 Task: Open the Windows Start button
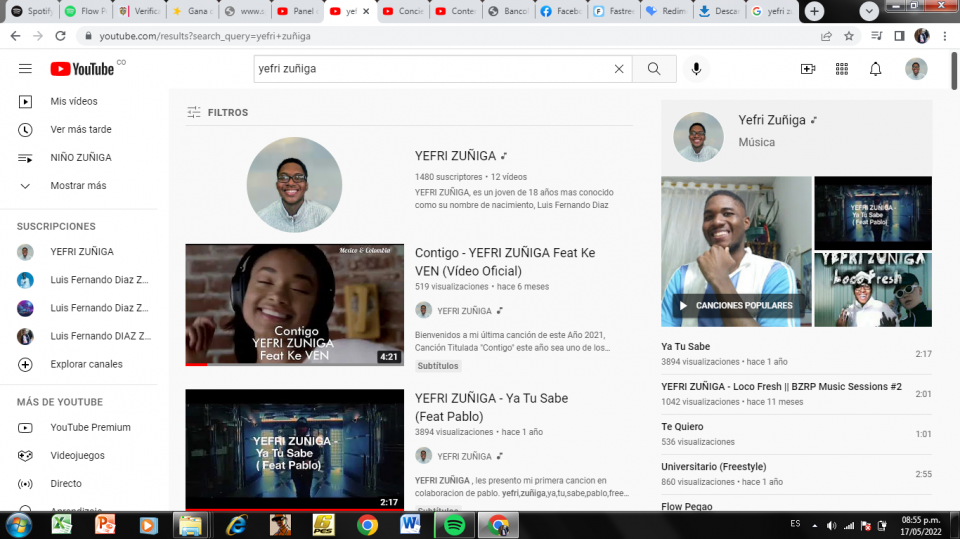point(18,526)
